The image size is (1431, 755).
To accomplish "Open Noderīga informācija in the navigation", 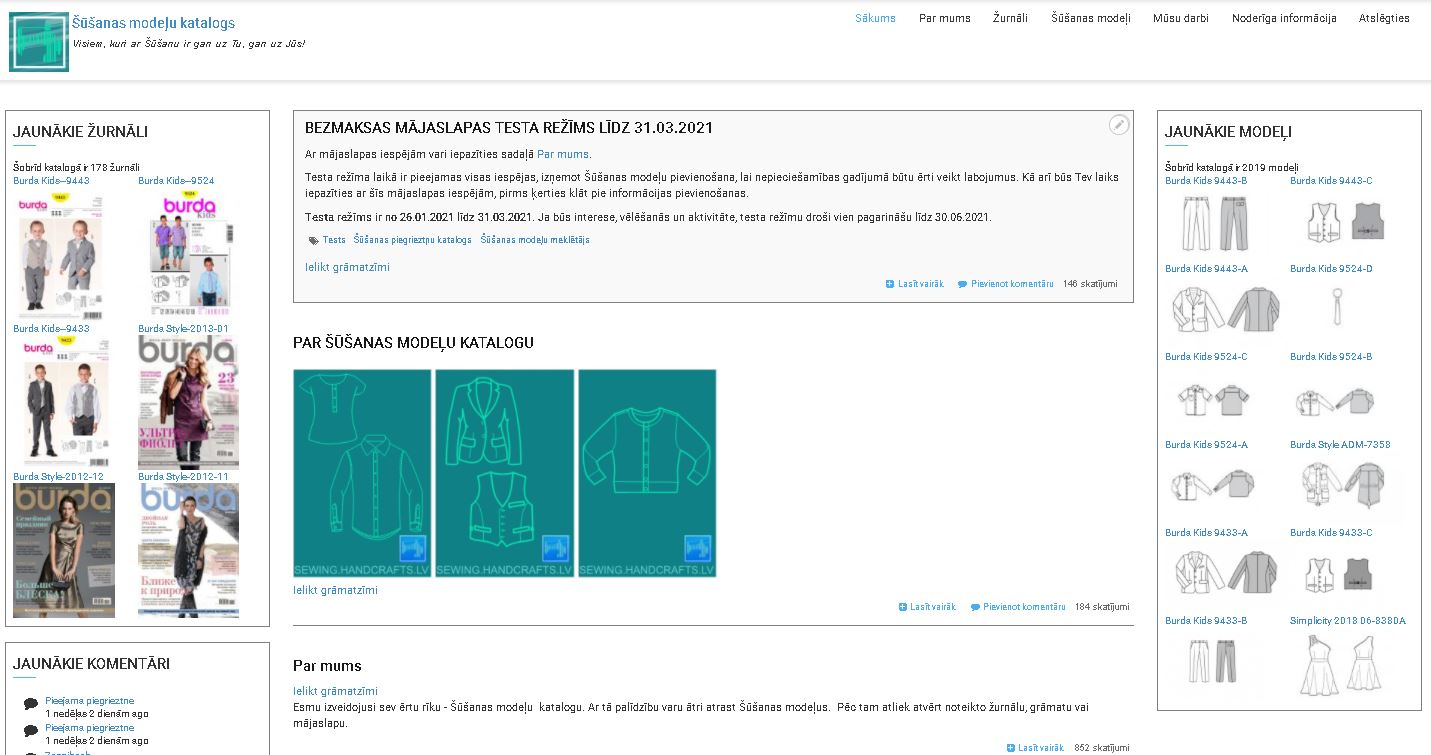I will pyautogui.click(x=1284, y=18).
